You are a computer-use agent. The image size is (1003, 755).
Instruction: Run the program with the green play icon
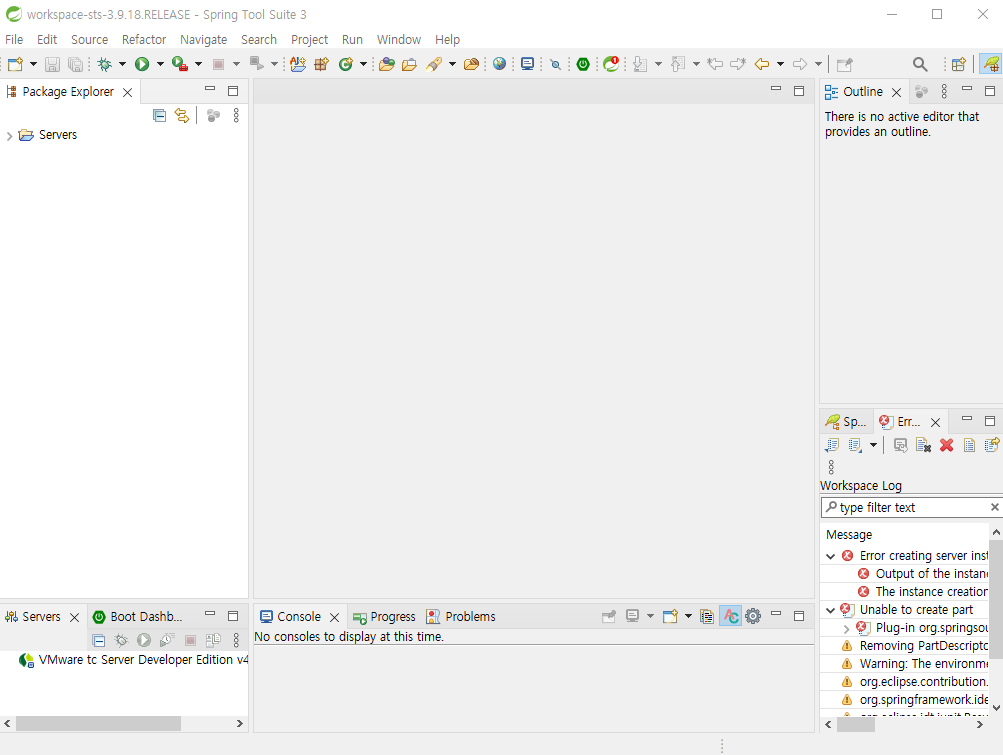tap(142, 64)
